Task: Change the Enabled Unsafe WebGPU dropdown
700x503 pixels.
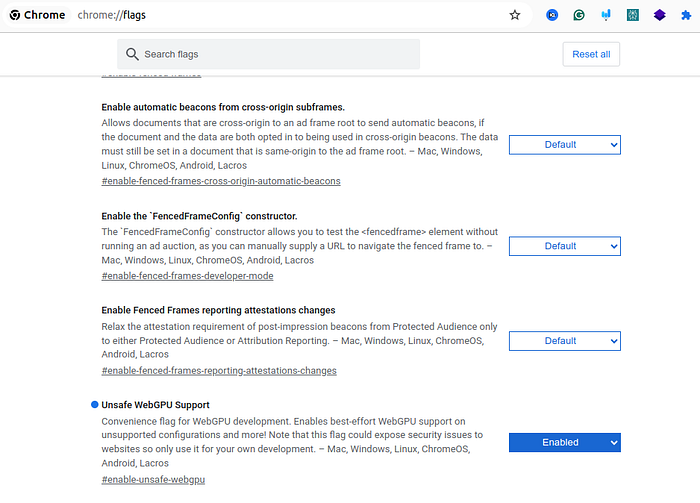Action: (x=564, y=442)
